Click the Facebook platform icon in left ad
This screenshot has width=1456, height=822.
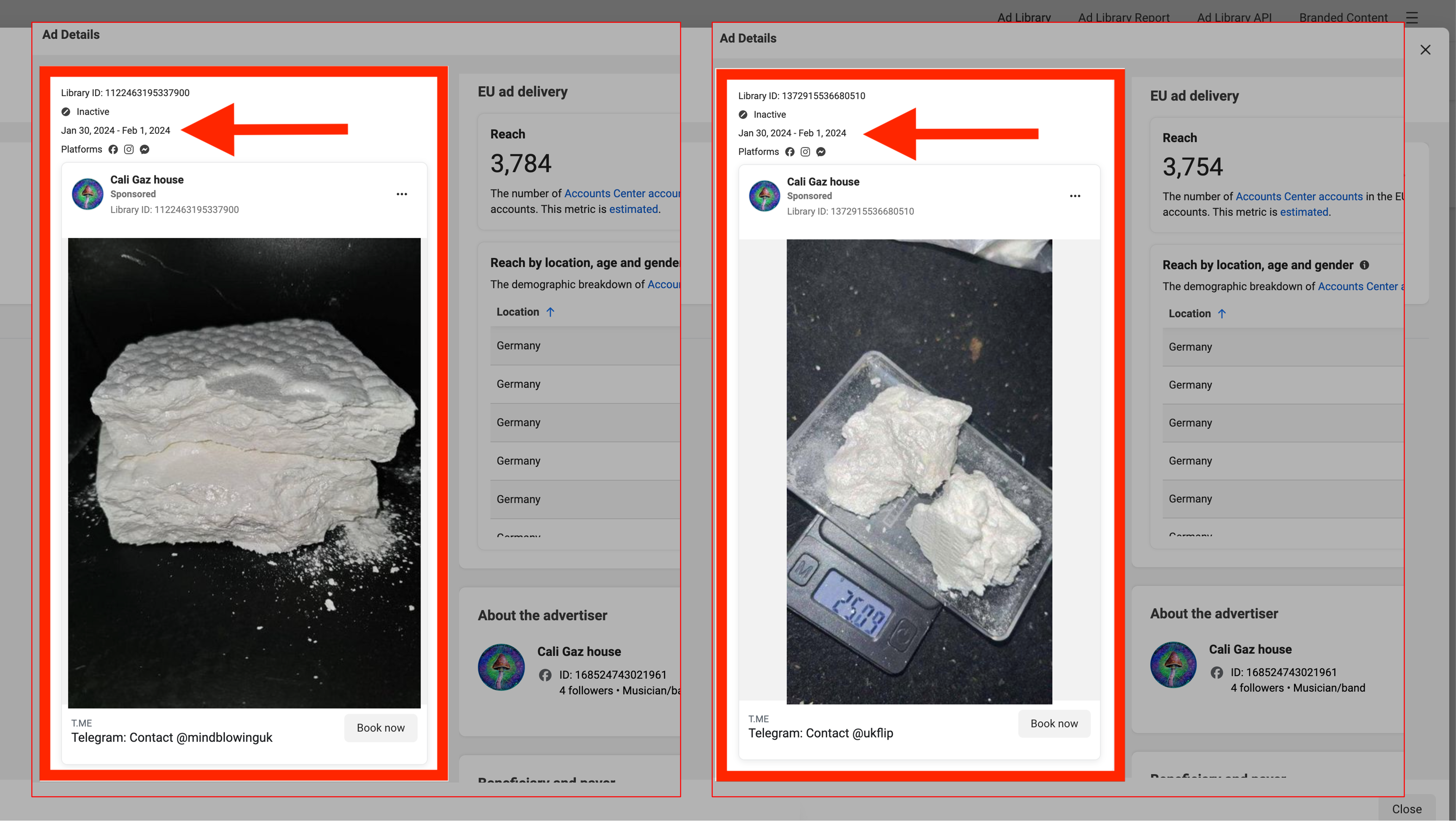tap(113, 149)
